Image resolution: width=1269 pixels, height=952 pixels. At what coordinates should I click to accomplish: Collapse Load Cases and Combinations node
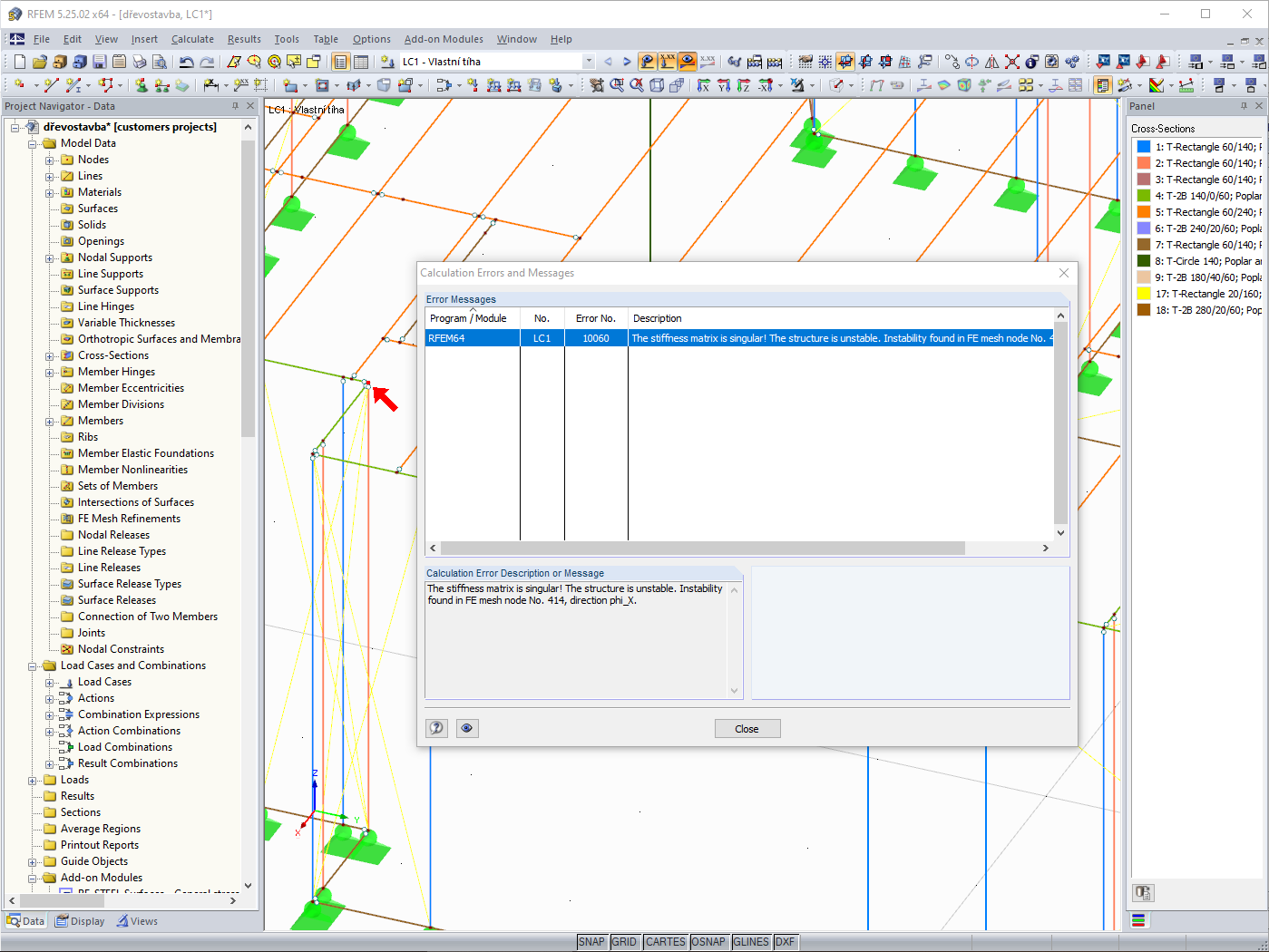33,665
